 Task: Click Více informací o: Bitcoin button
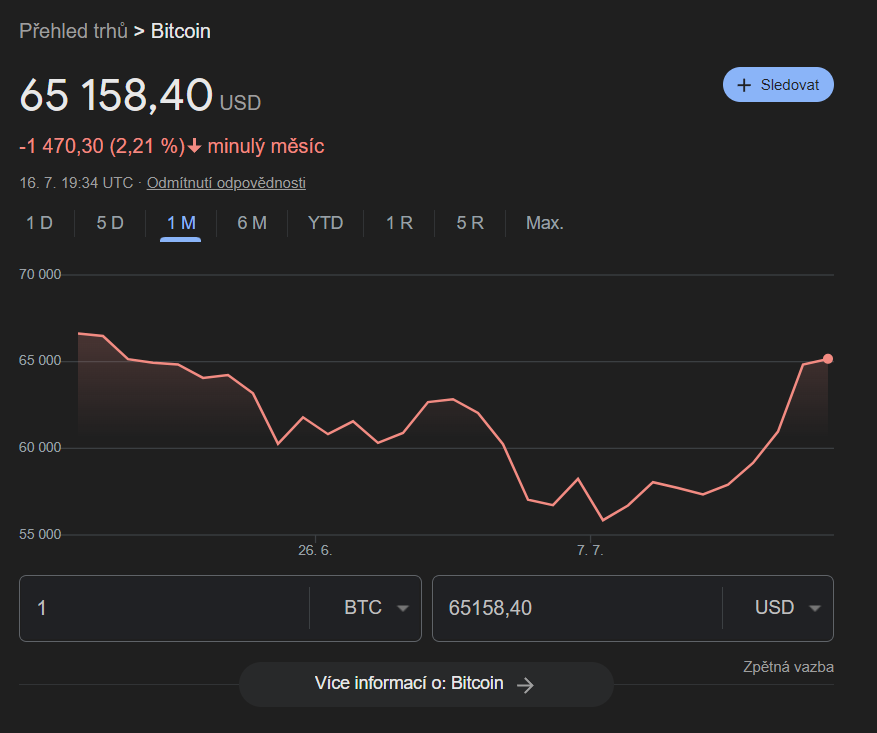426,684
